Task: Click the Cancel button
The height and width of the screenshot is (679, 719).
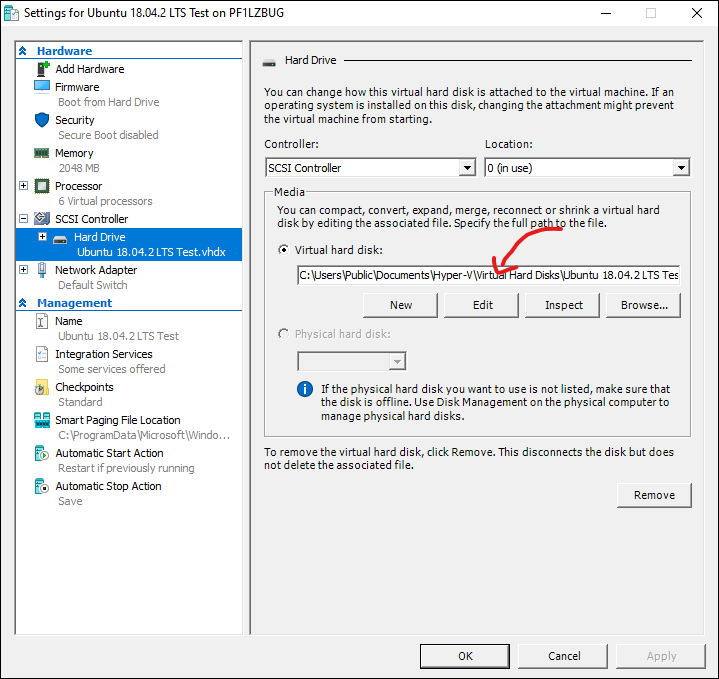Action: coord(564,656)
